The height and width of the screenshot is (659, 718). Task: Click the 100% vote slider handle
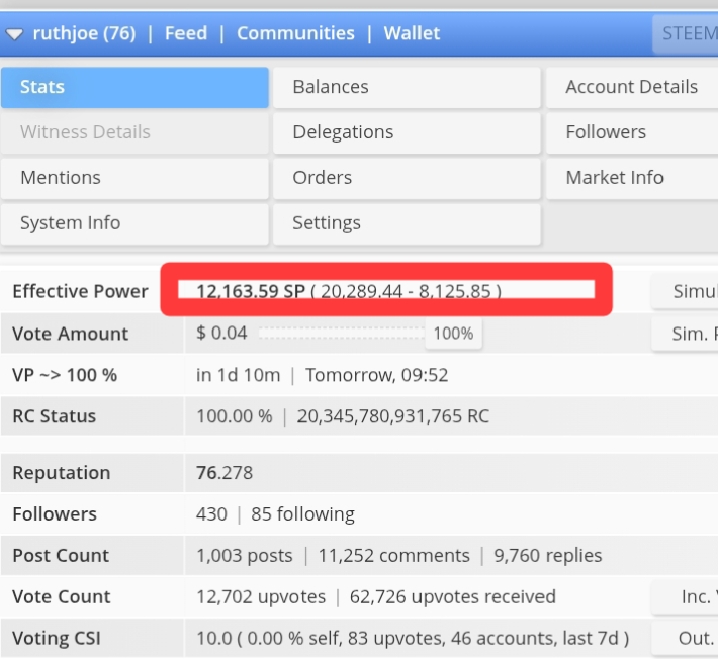click(x=453, y=333)
